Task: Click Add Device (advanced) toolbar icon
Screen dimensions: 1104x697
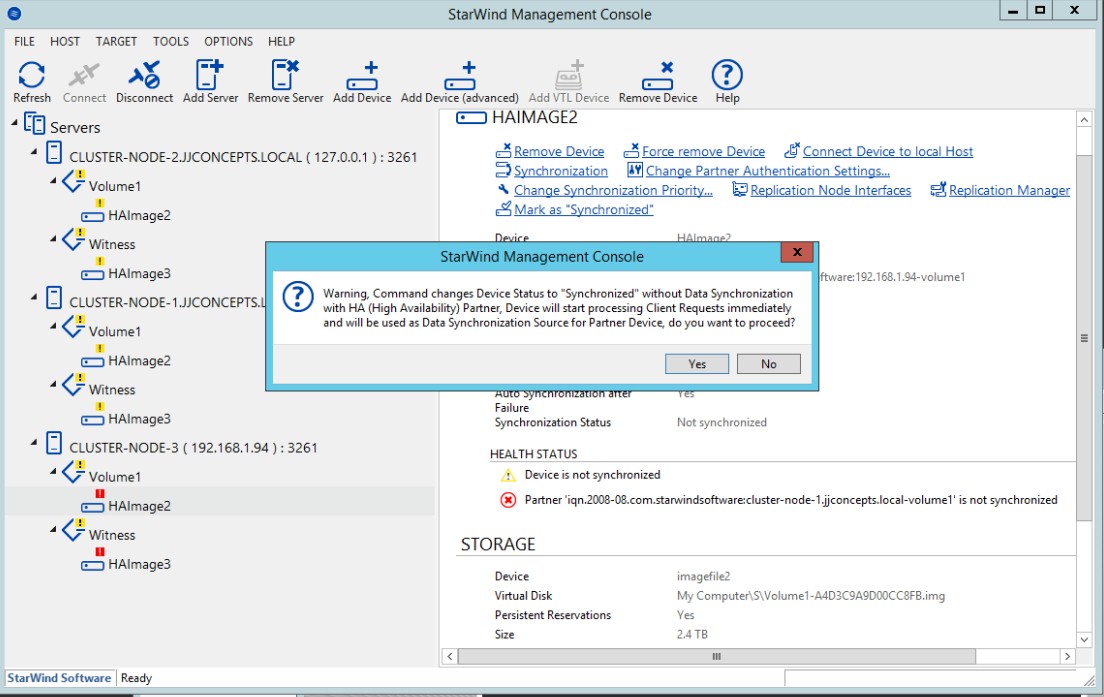Action: (x=460, y=76)
